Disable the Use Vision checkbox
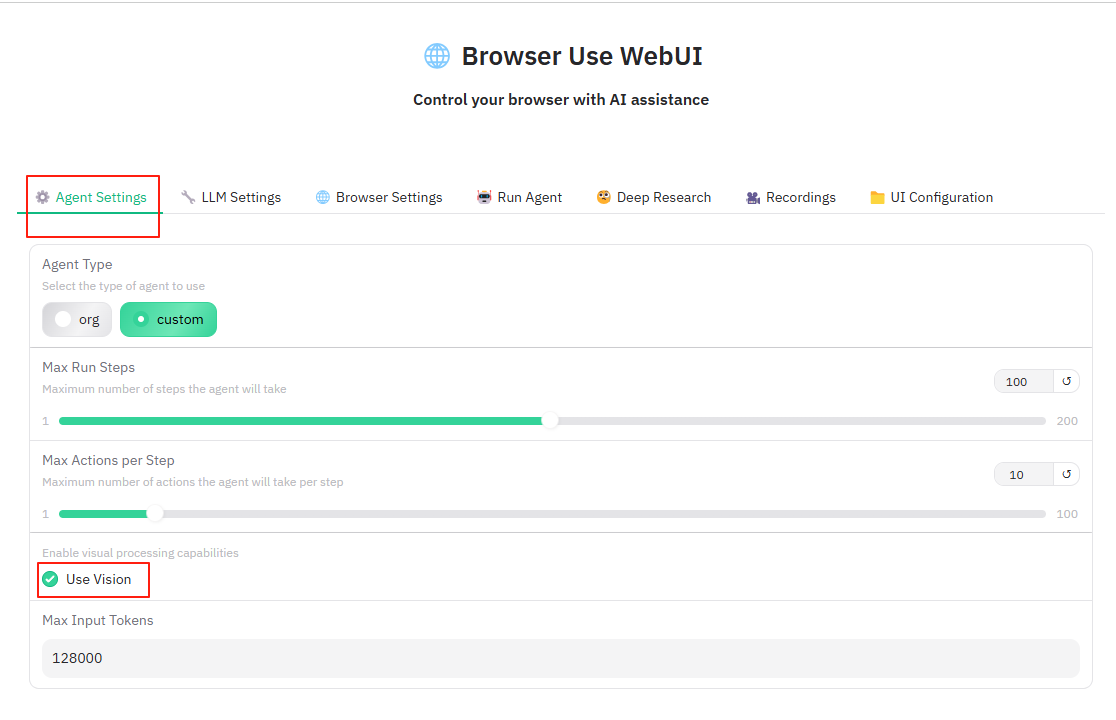The image size is (1116, 720). [52, 579]
